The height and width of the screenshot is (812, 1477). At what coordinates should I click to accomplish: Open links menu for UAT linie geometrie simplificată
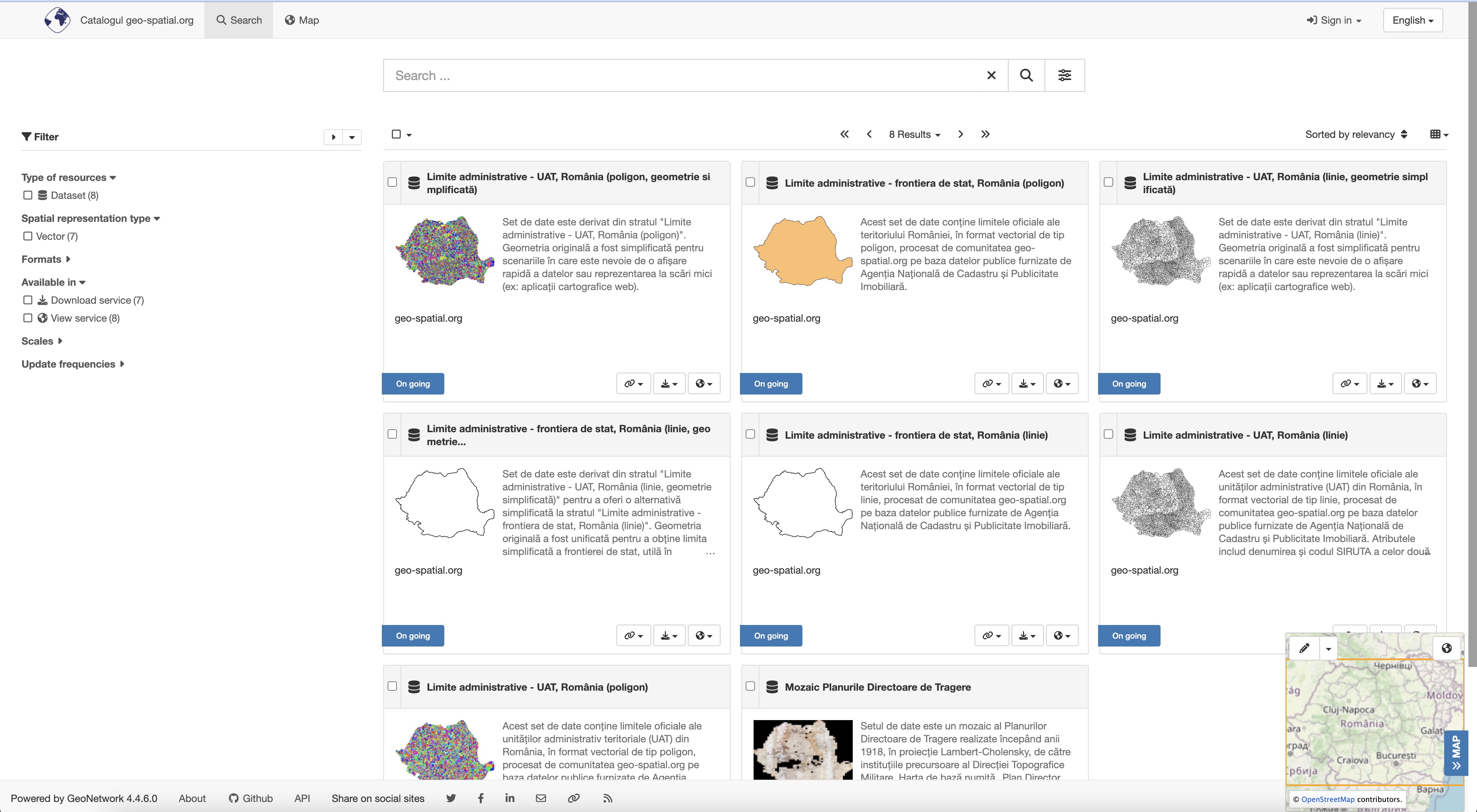pos(1350,383)
